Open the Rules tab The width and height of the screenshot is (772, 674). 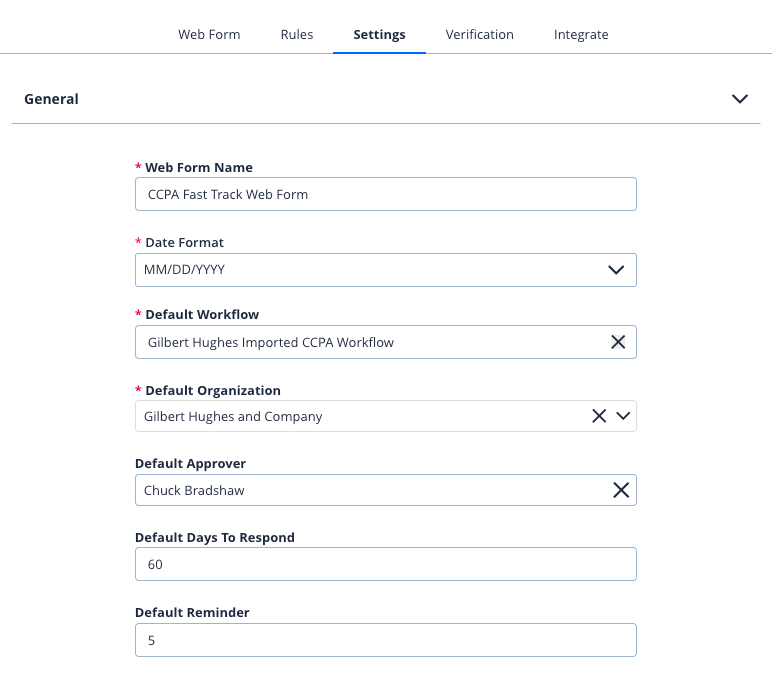point(297,34)
